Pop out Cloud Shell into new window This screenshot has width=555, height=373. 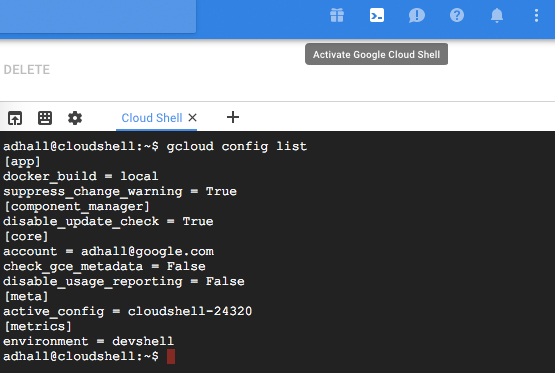coord(15,118)
